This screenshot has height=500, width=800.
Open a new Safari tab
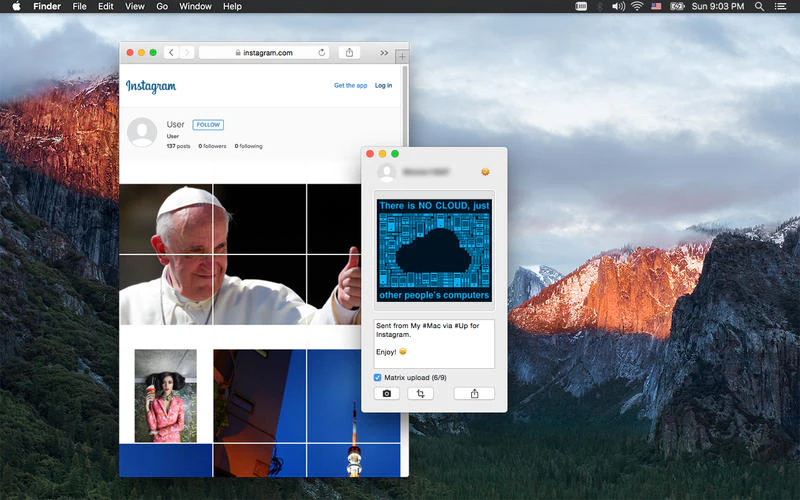coord(402,57)
